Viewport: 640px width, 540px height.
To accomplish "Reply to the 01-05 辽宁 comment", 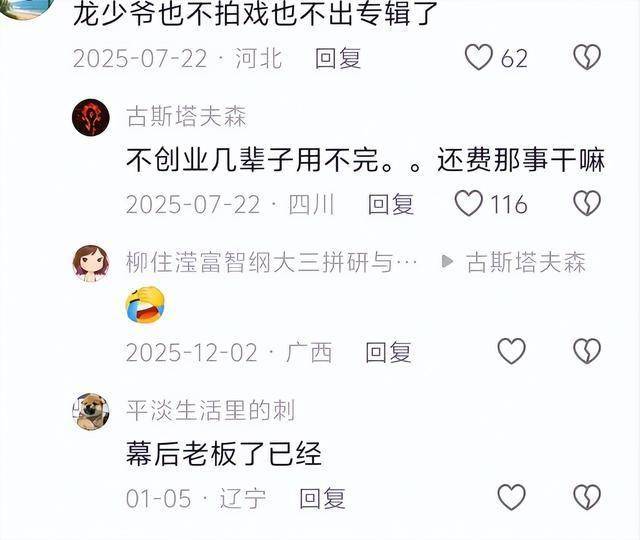I will [322, 498].
